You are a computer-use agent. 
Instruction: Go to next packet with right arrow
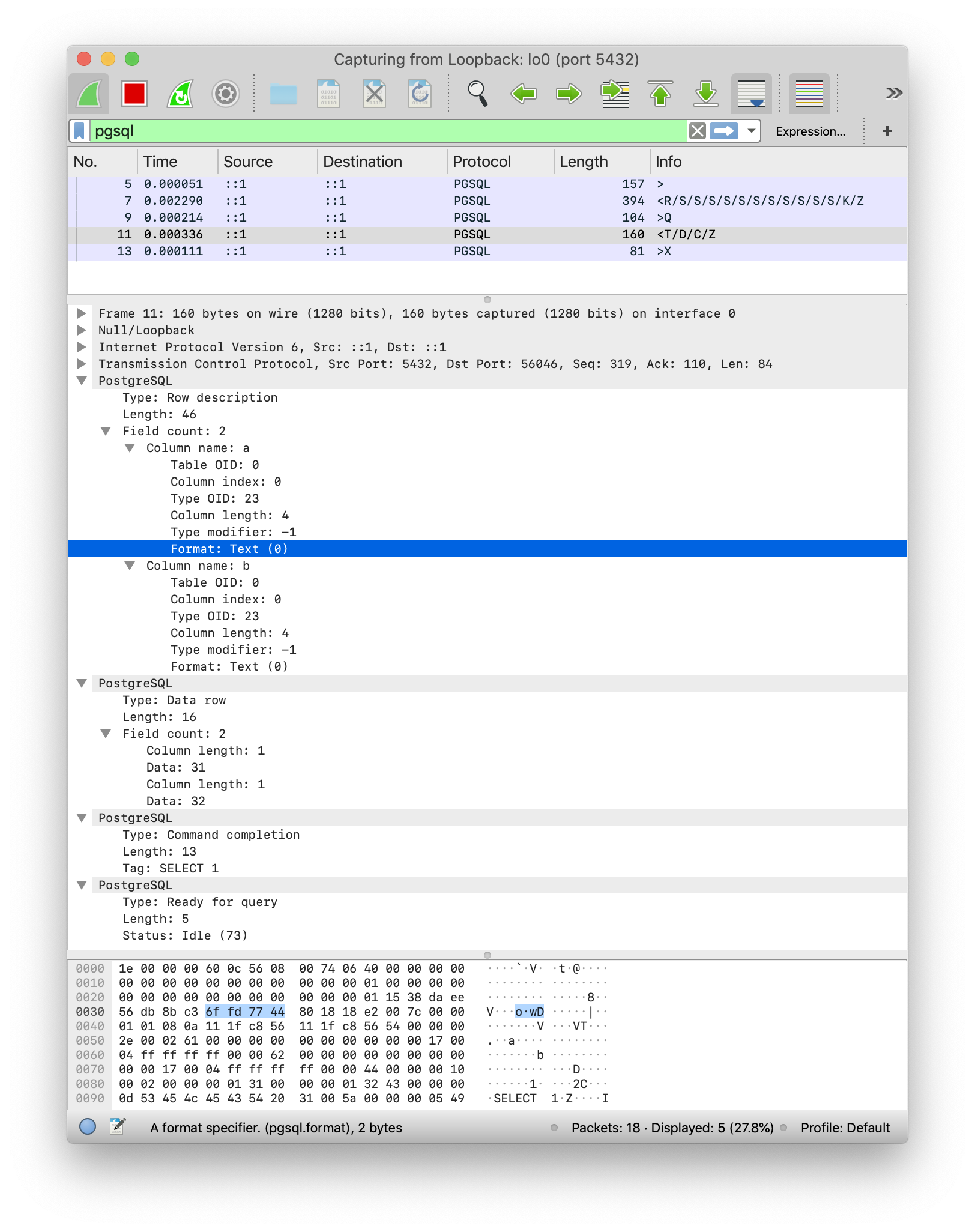569,94
